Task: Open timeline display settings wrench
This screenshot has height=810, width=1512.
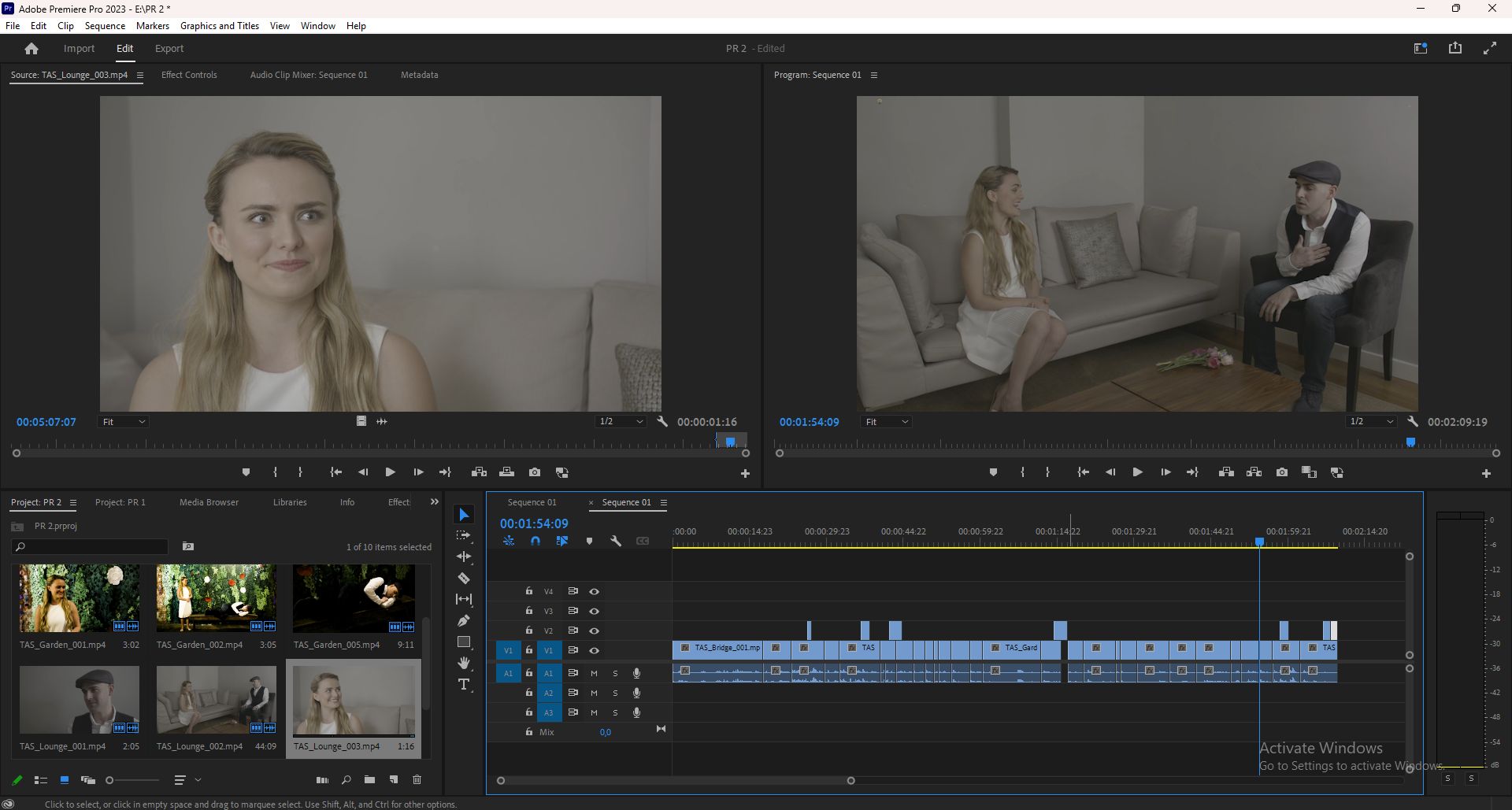Action: tap(616, 541)
